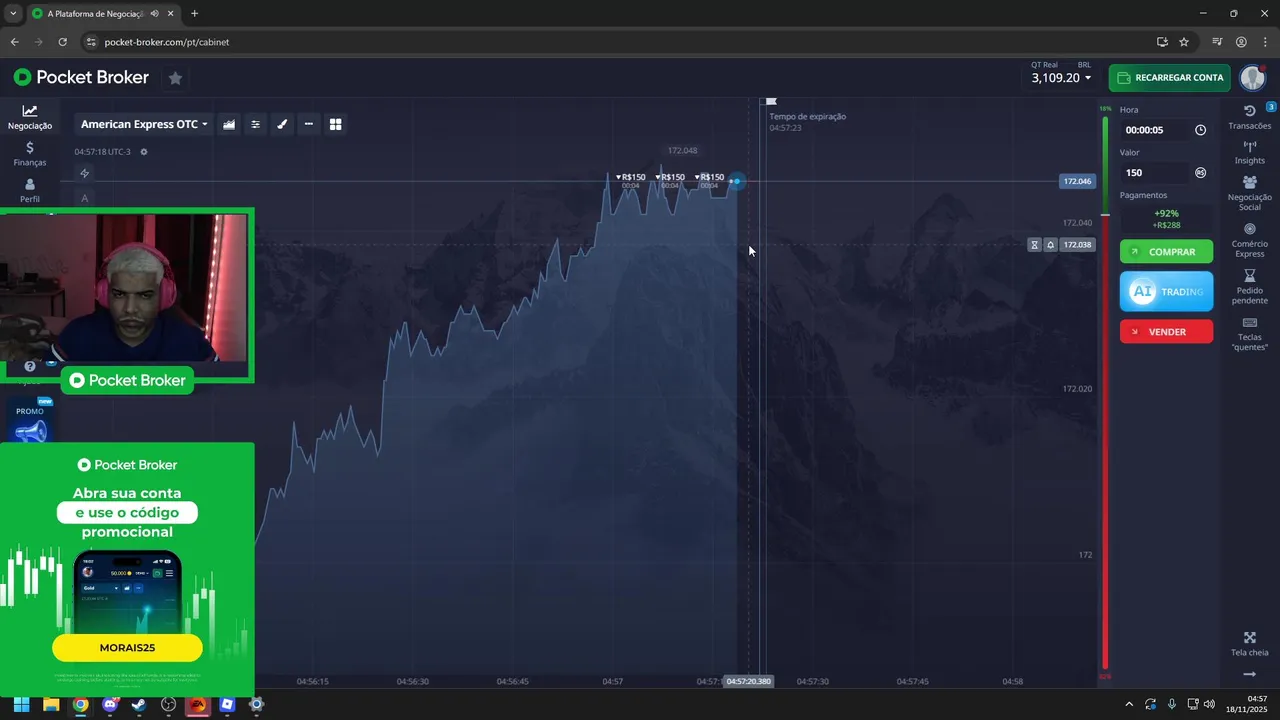
Task: Select the drawing brush tool
Action: [282, 124]
